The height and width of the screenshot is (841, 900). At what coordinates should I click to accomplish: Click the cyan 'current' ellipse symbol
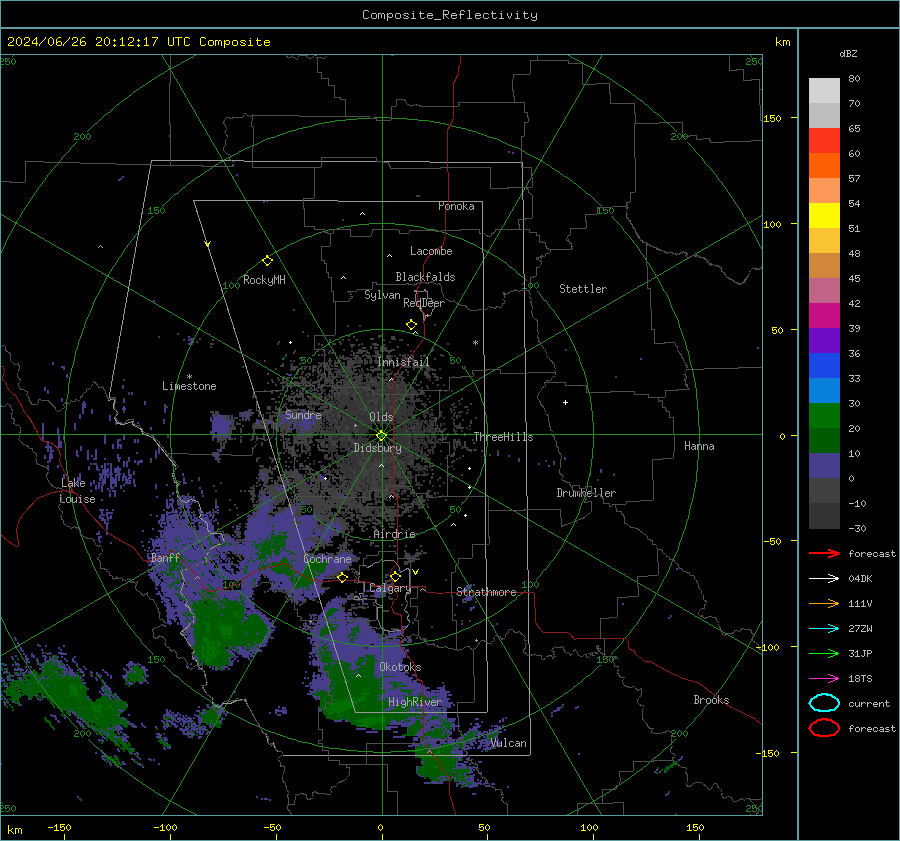coord(824,703)
